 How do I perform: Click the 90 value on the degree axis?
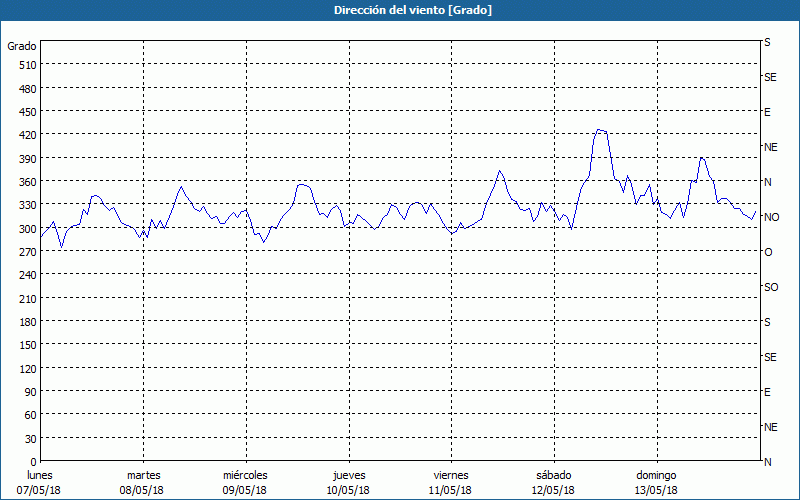click(x=31, y=392)
